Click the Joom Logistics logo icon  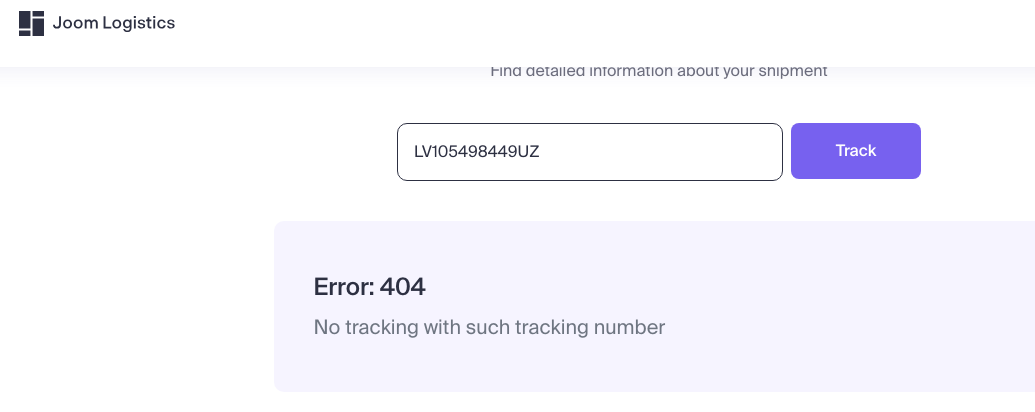click(31, 23)
